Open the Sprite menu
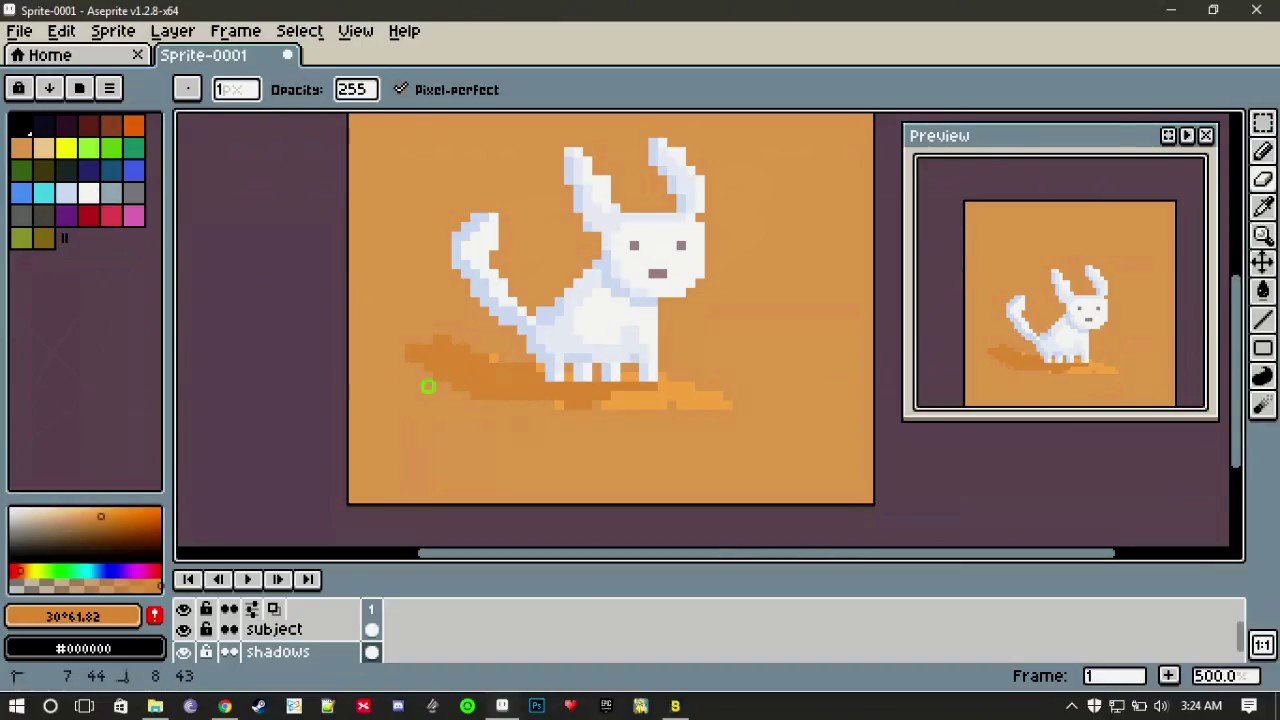 tap(113, 31)
